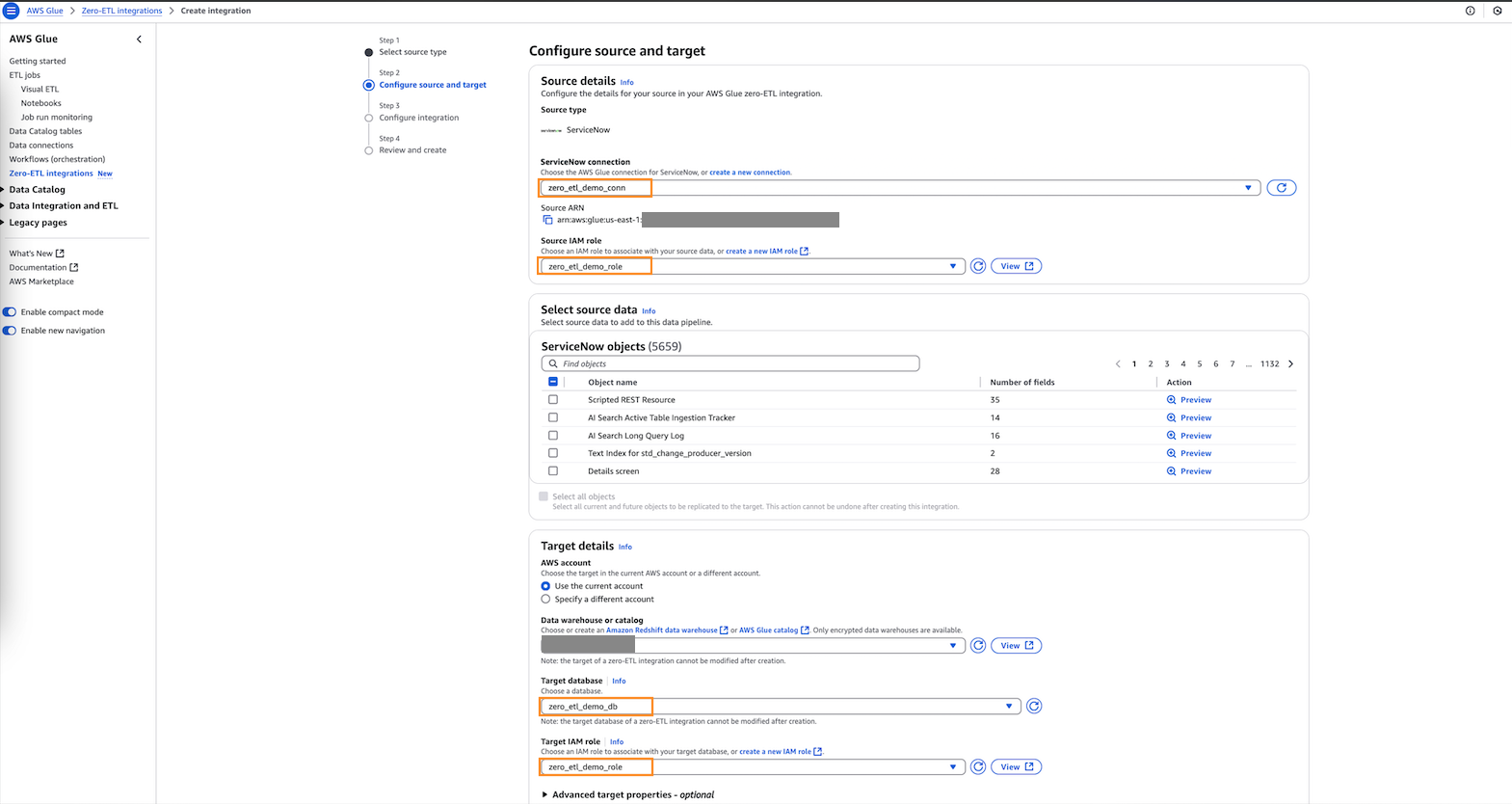Collapse the AWS Glue sidebar with the chevron
Viewport: 1512px width, 804px height.
(139, 40)
